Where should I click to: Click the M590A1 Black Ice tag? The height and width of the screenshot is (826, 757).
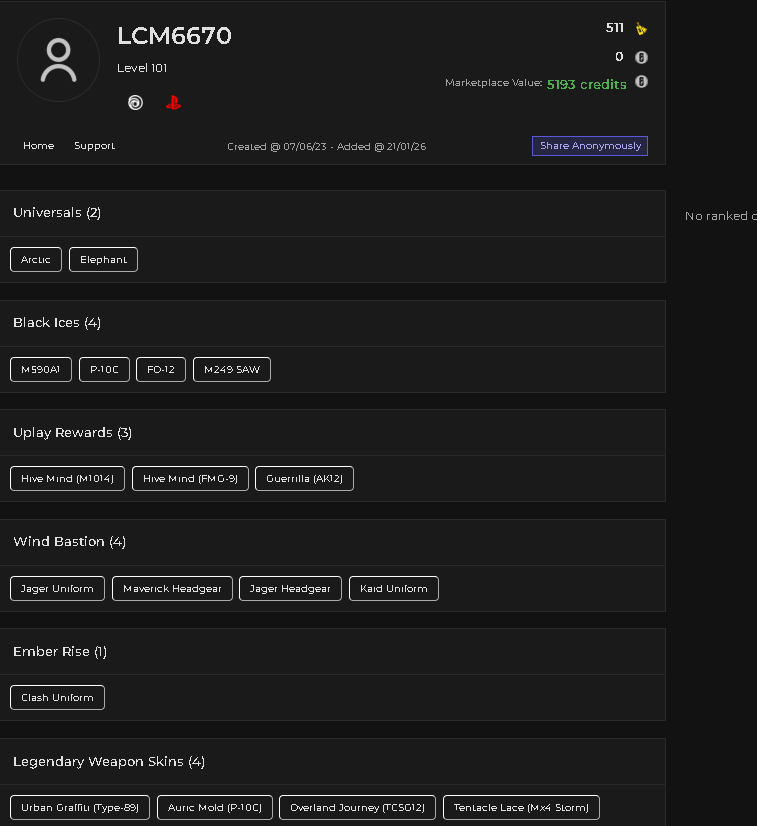click(41, 369)
